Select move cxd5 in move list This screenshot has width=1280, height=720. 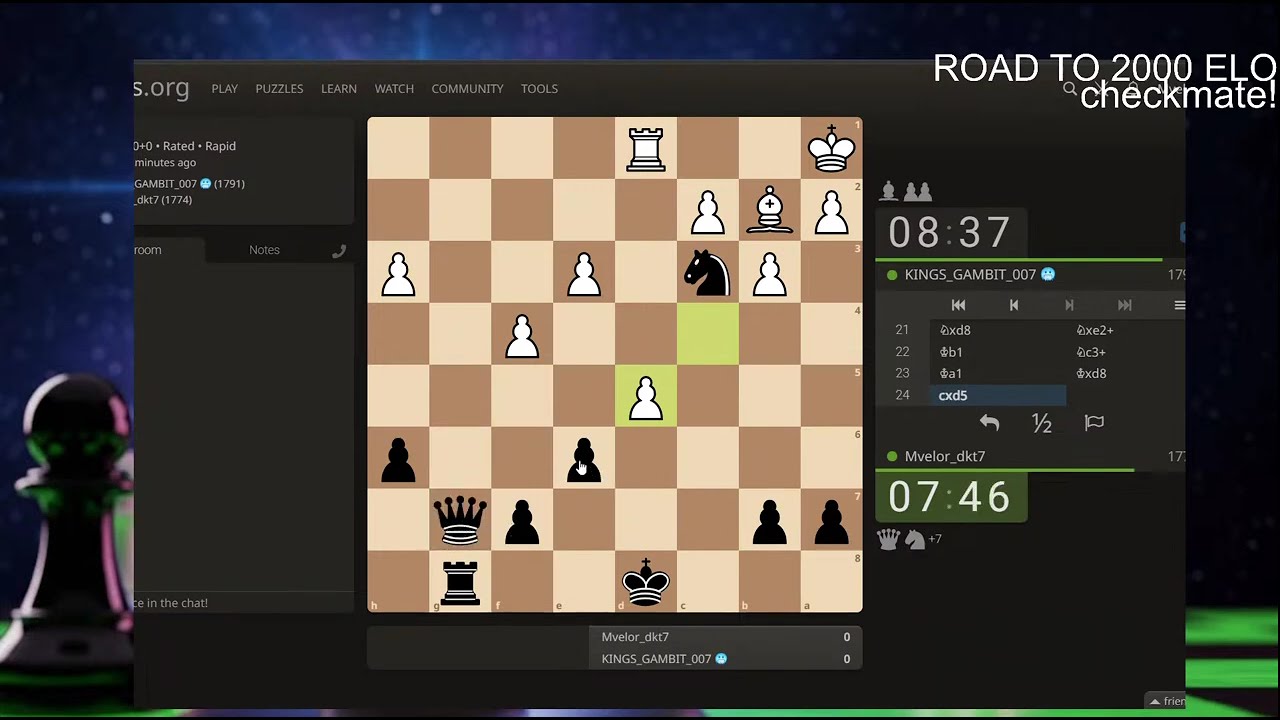coord(998,396)
